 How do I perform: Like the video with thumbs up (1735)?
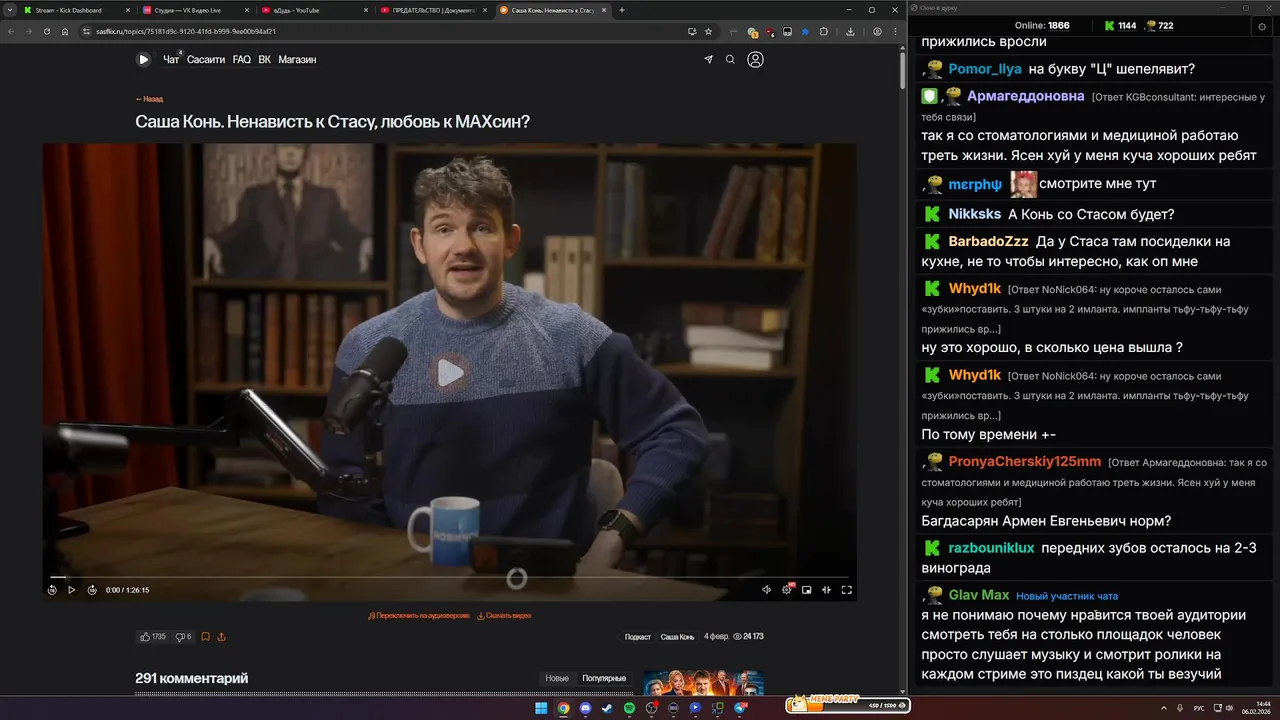point(153,637)
